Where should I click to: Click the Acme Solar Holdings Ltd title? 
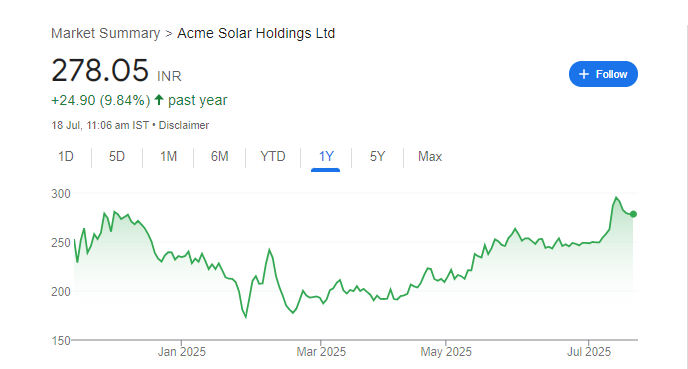pyautogui.click(x=256, y=33)
